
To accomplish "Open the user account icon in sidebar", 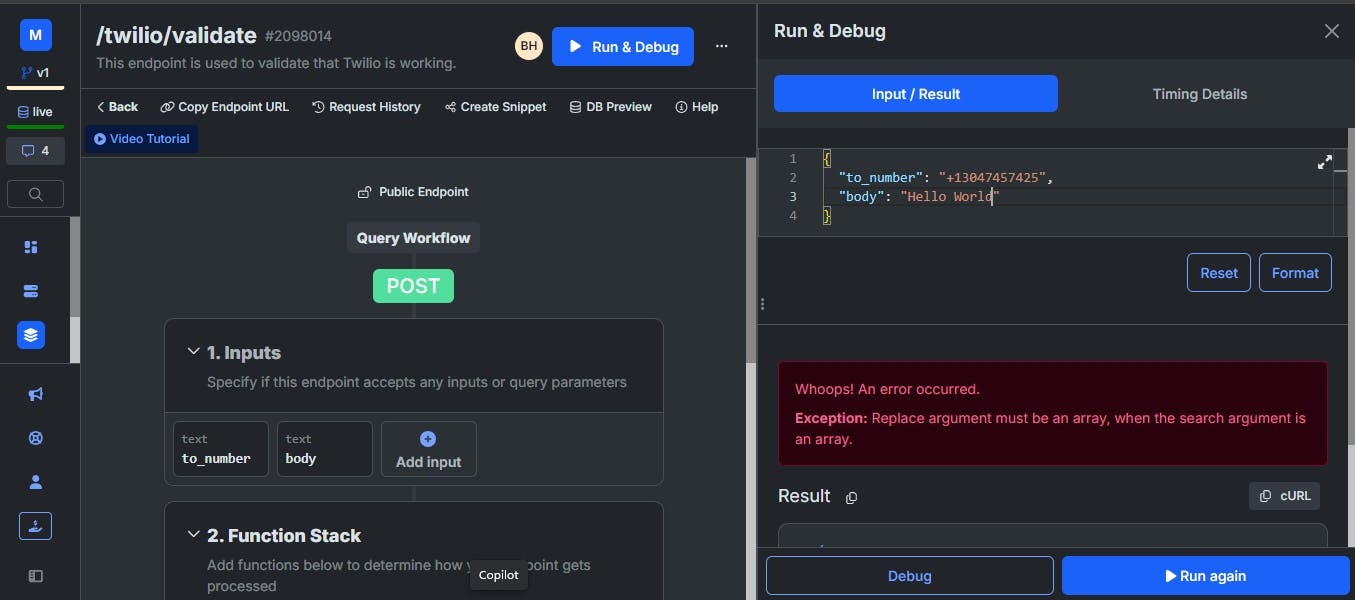I will pos(36,482).
